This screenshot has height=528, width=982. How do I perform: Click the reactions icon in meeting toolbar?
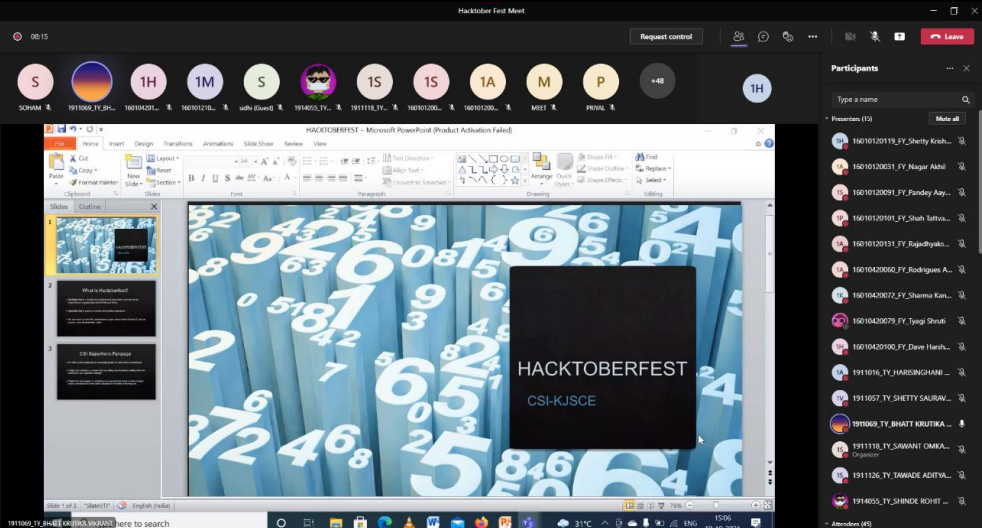tap(788, 37)
